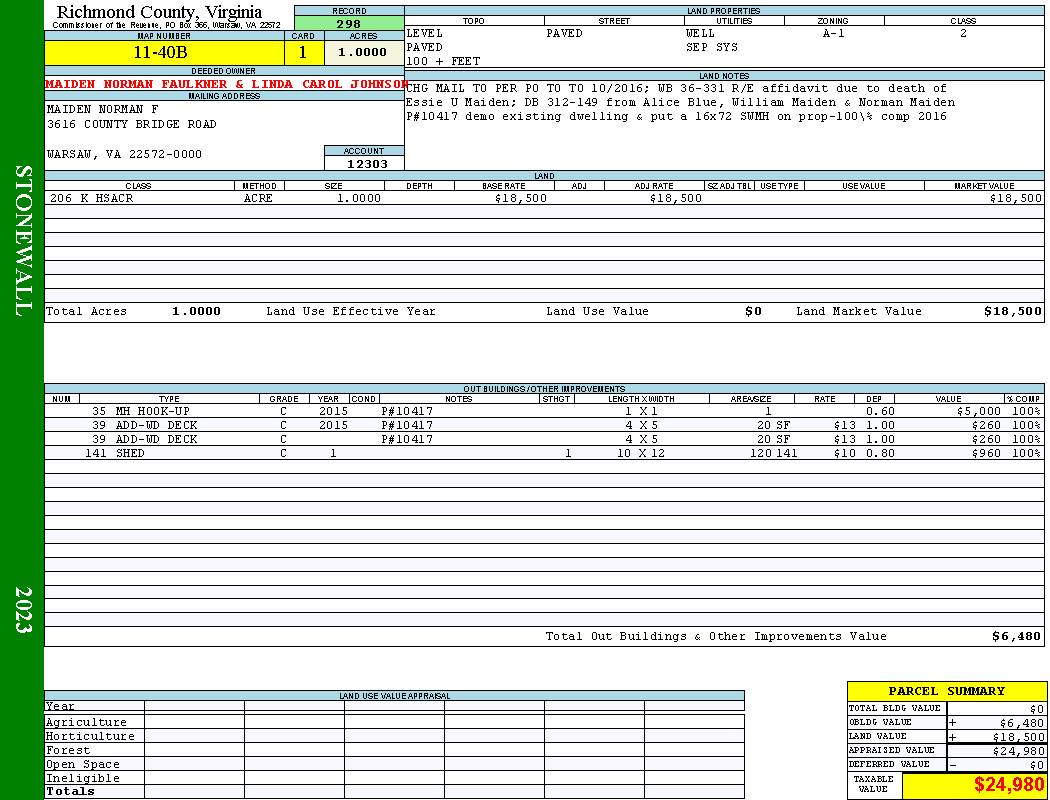
Task: Select the Totals row label
Action: (70, 791)
